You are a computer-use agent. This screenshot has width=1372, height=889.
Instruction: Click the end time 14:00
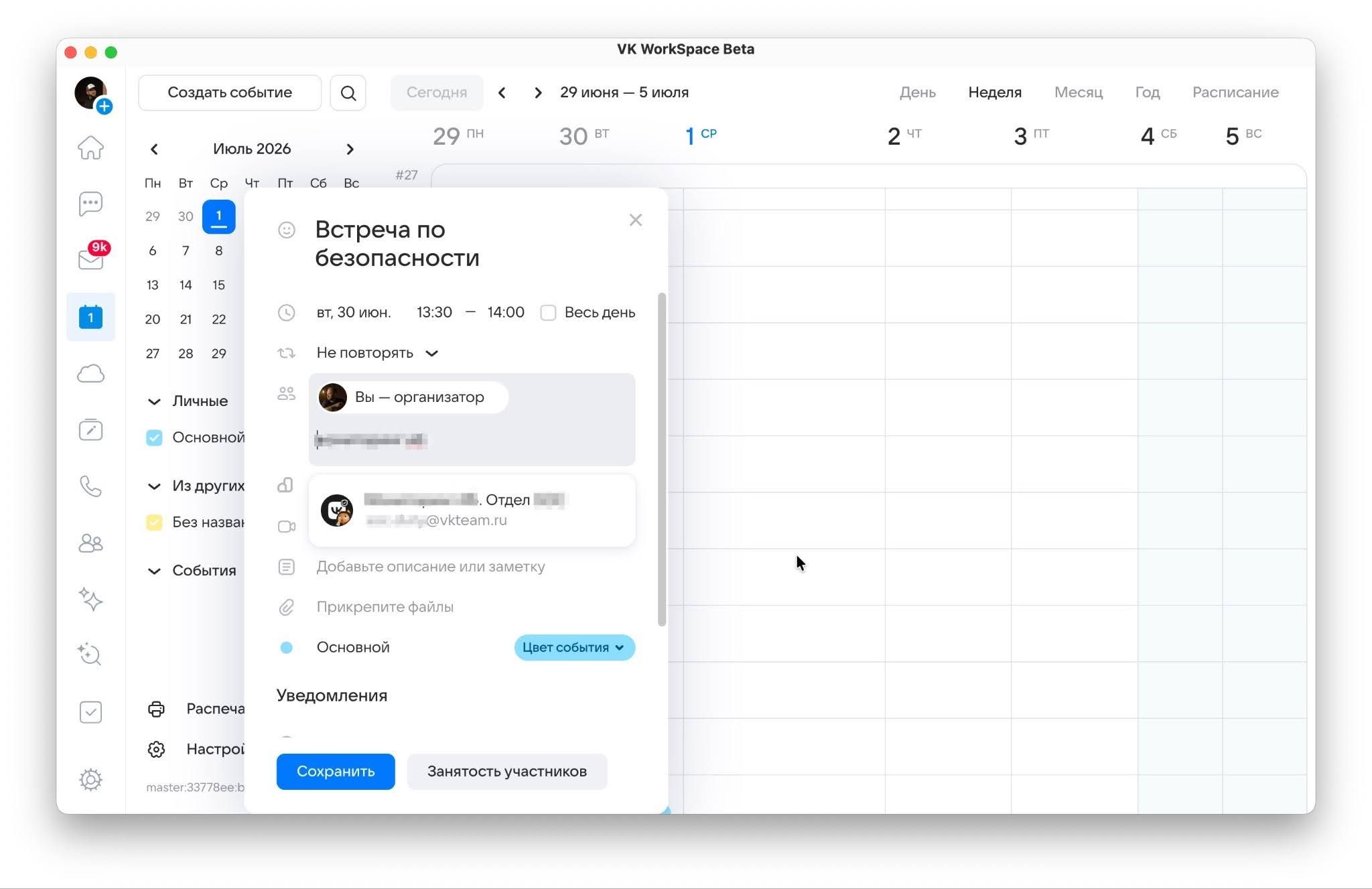pyautogui.click(x=506, y=313)
